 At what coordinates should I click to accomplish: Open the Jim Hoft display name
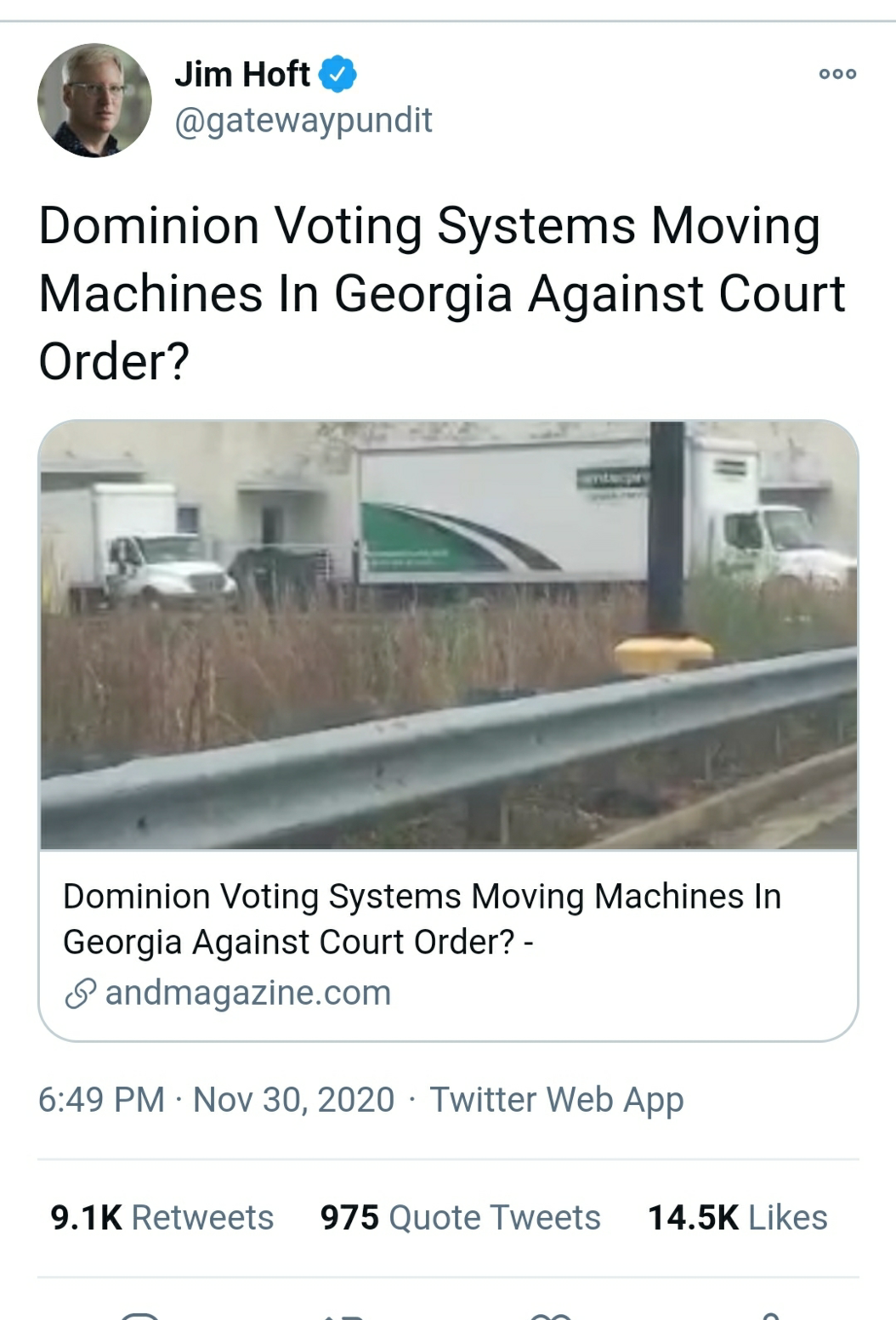(x=242, y=75)
